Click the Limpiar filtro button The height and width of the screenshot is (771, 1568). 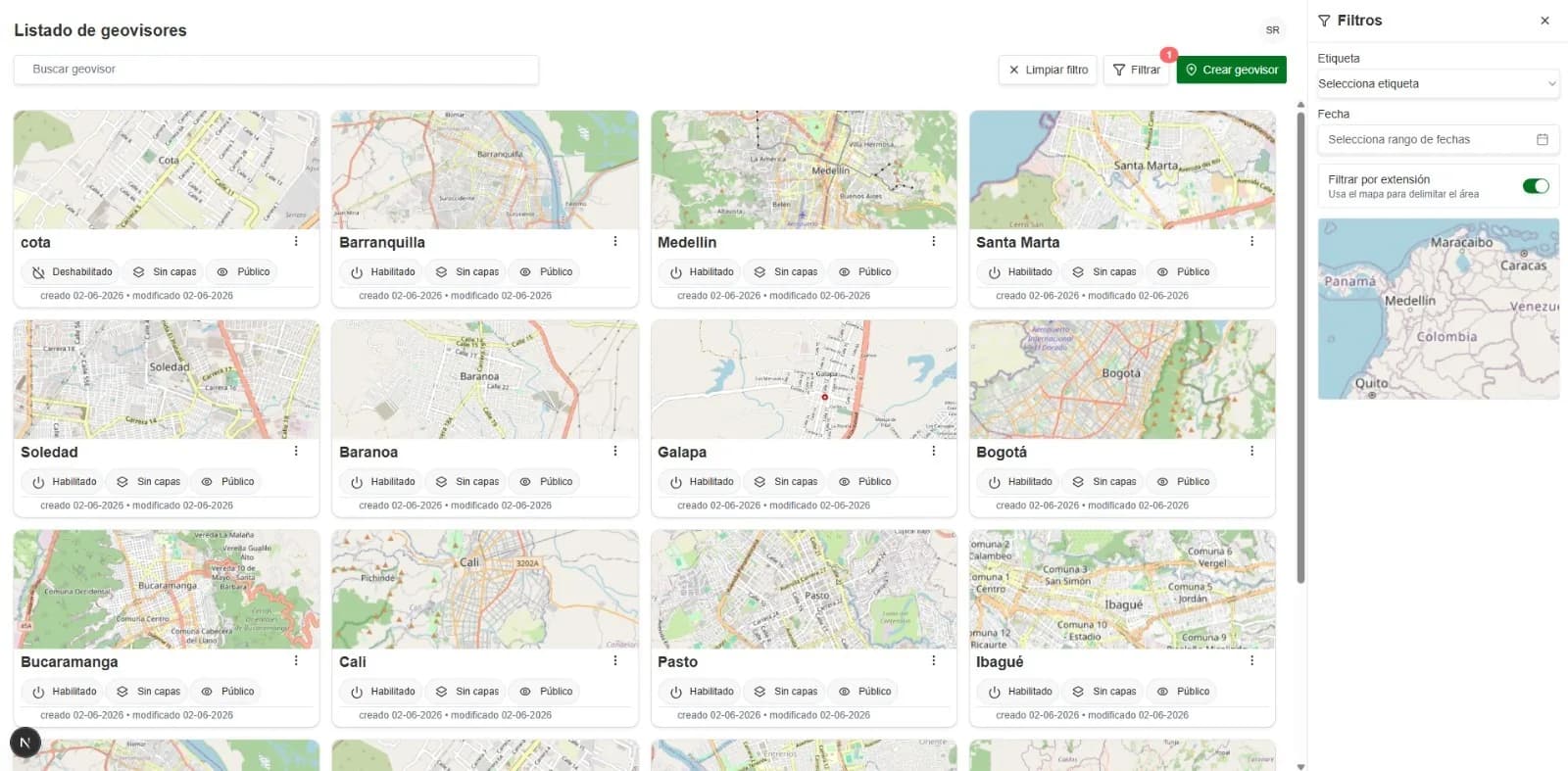(1048, 70)
